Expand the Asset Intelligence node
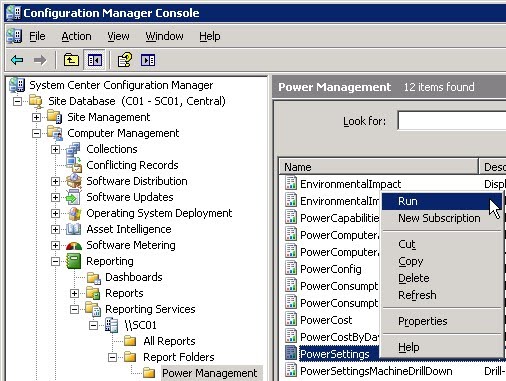The width and height of the screenshot is (506, 381). point(55,229)
